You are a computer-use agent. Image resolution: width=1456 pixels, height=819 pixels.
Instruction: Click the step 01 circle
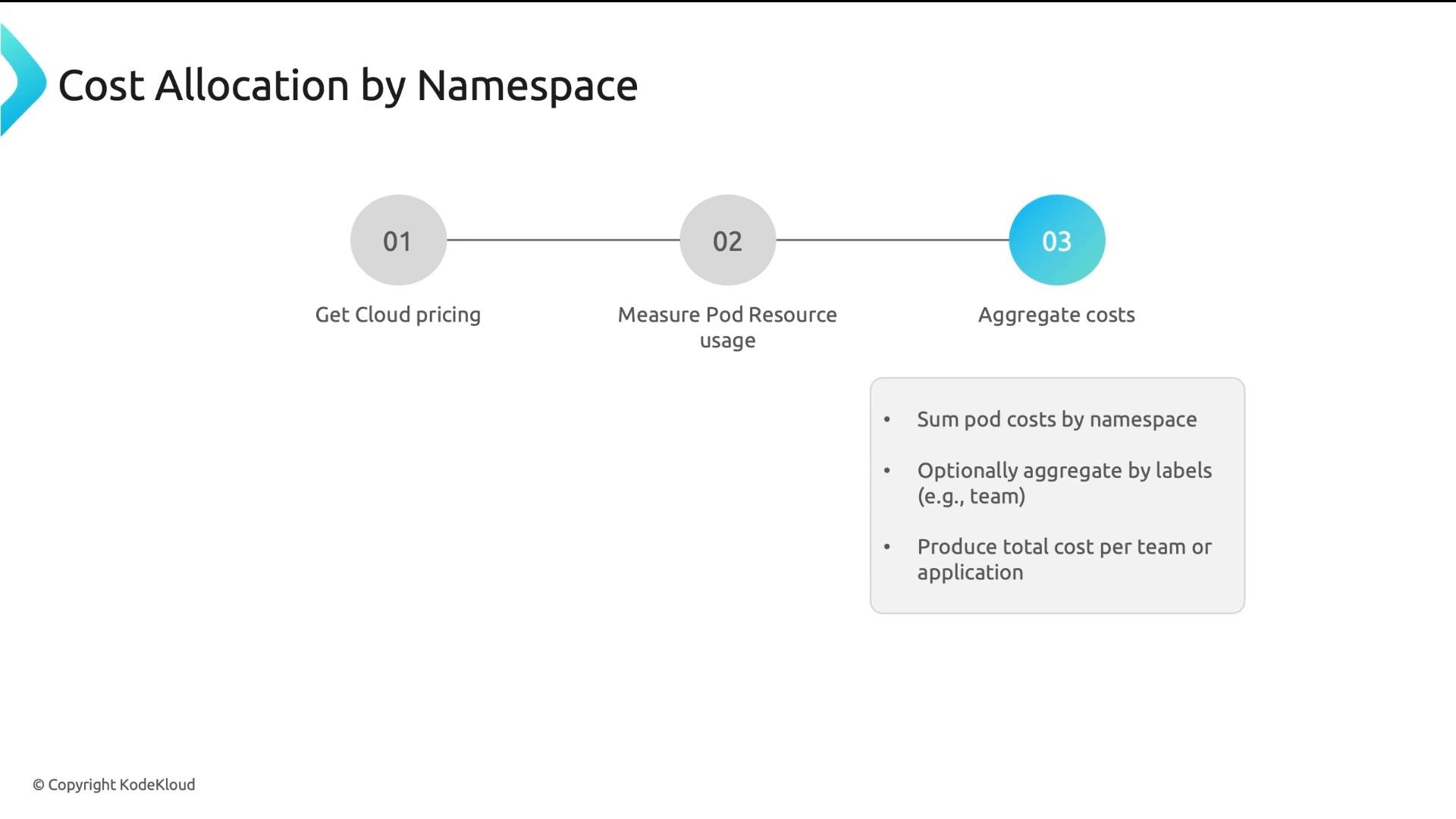(398, 240)
